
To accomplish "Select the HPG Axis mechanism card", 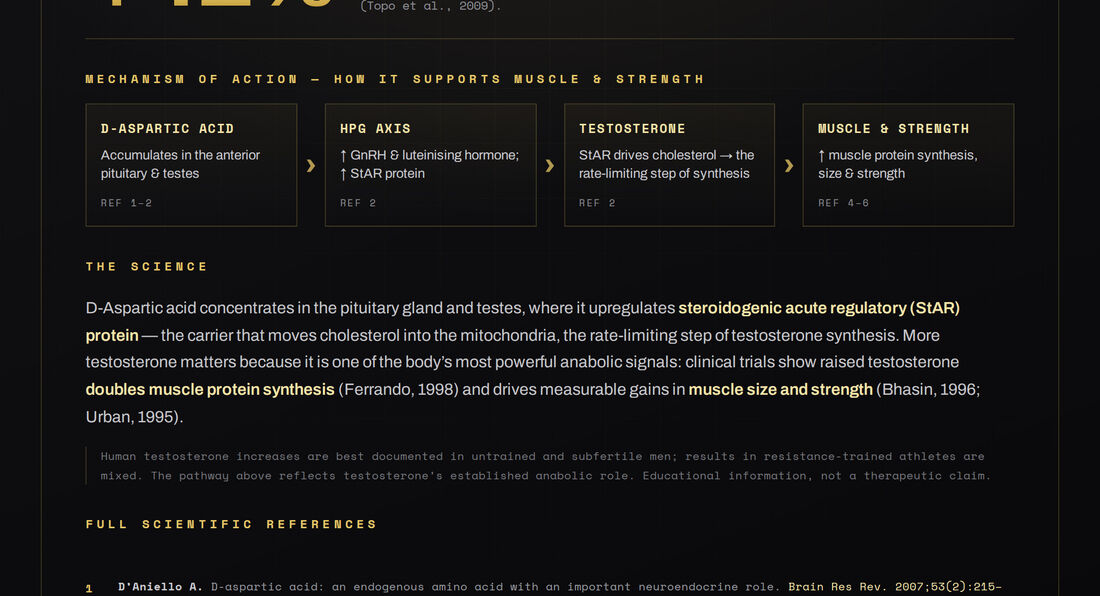I will 431,165.
